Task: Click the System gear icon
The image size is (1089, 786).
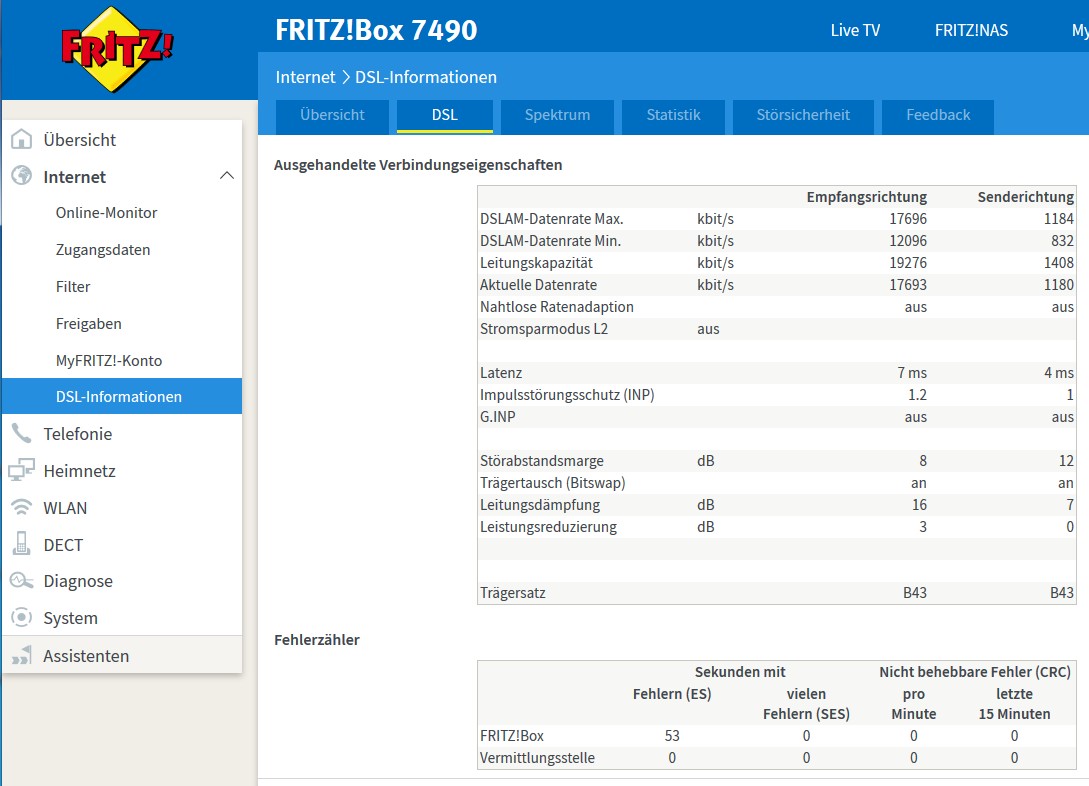Action: pyautogui.click(x=22, y=617)
